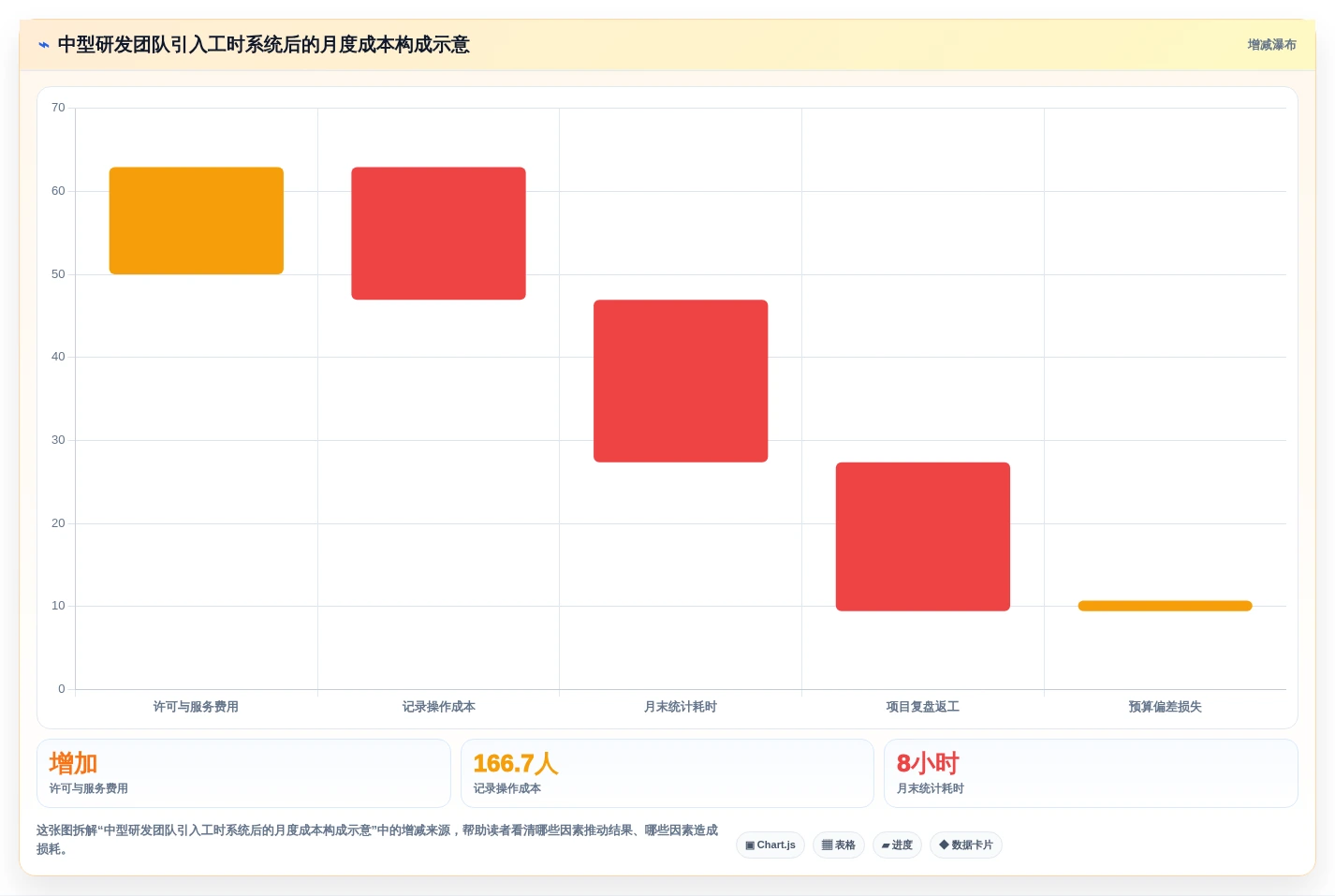Select the 进度 tag
The image size is (1335, 896).
pos(897,845)
